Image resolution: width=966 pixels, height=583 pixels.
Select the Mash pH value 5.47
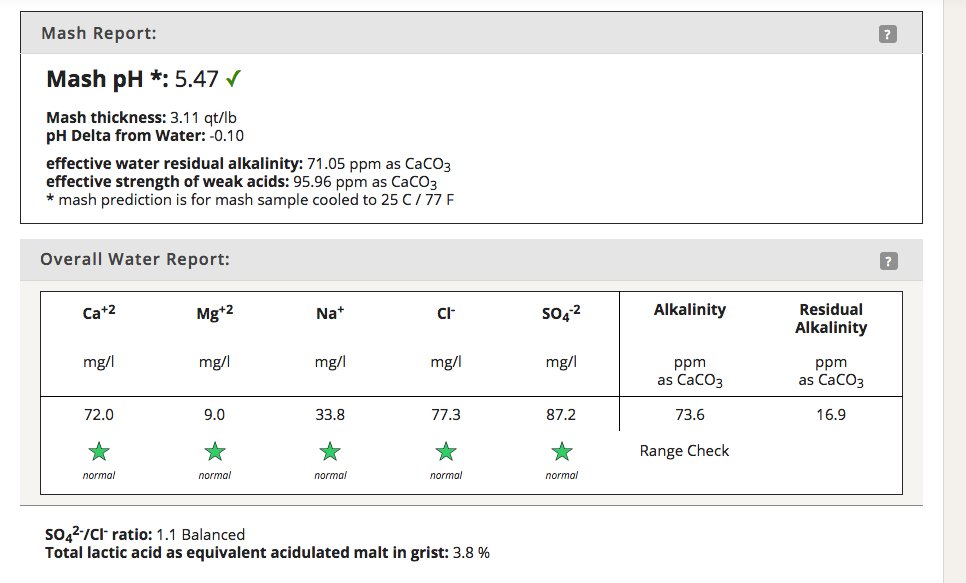(196, 80)
